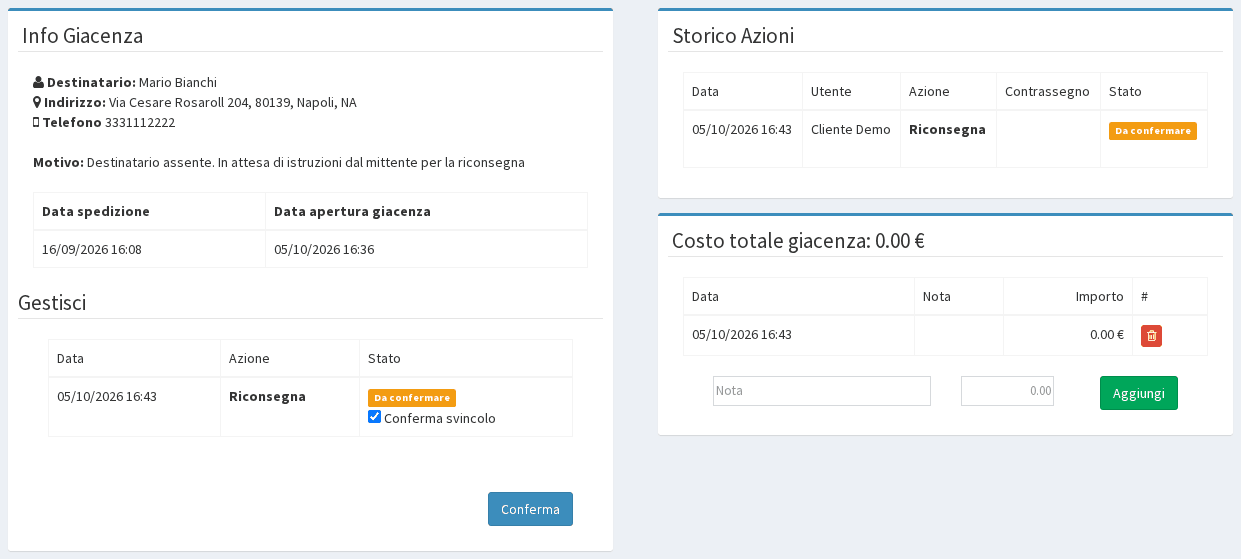The image size is (1241, 559).
Task: Click date 05/10/2026 16:43 in cost table
Action: (742, 334)
